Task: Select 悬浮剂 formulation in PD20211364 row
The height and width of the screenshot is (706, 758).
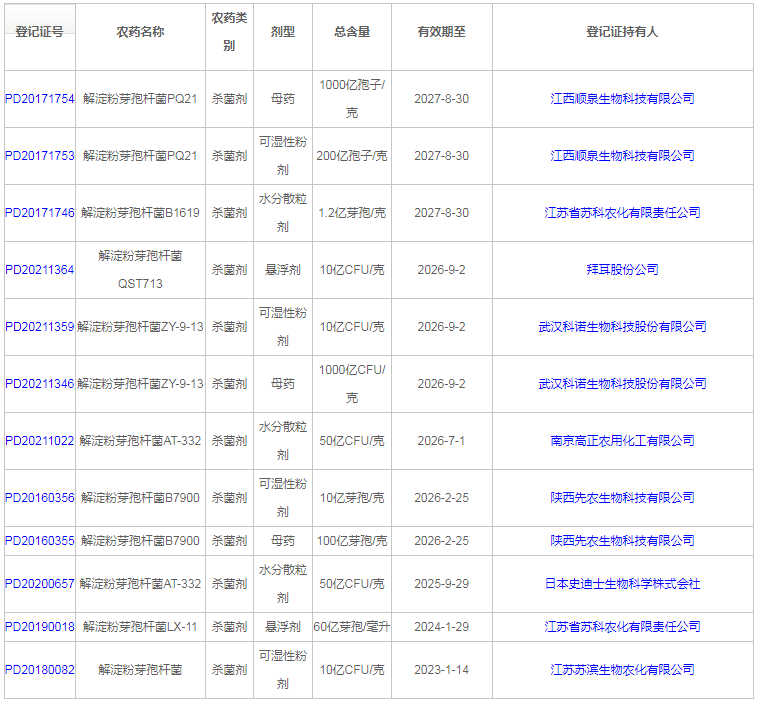Action: (283, 270)
